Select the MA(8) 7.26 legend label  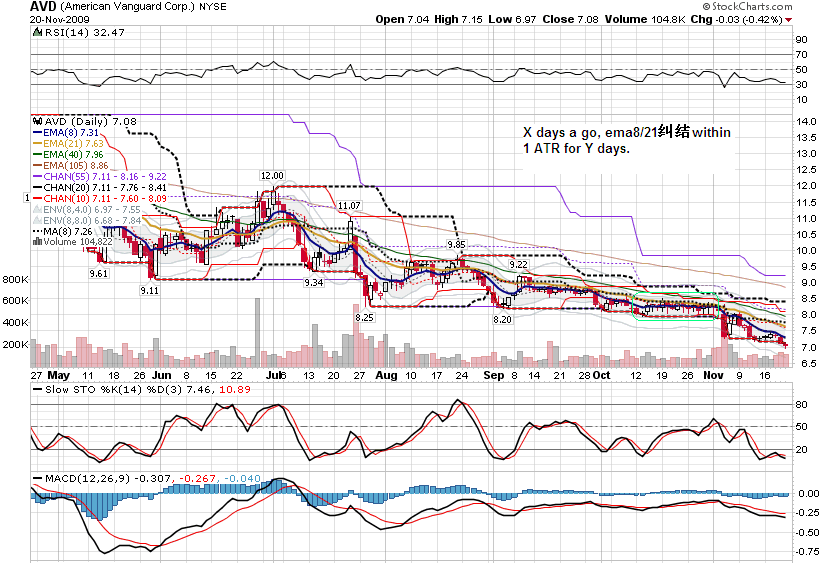point(68,231)
